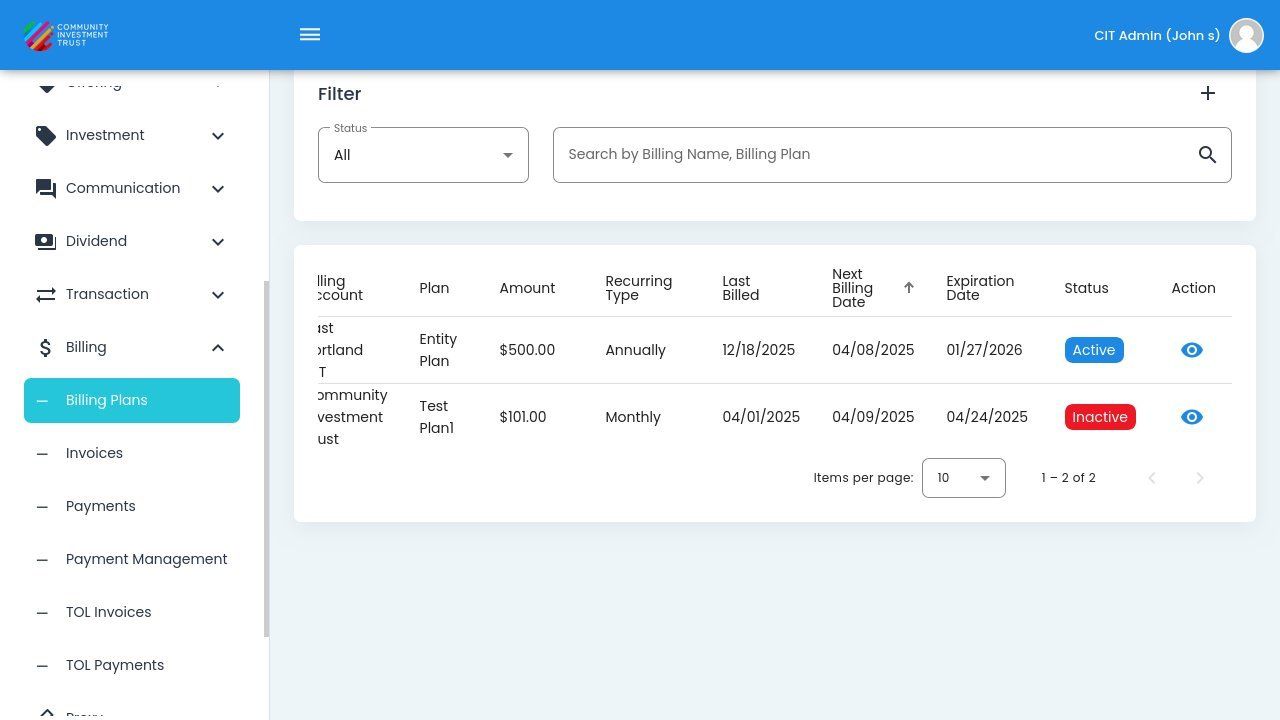Collapse the Billing menu section

coord(218,348)
